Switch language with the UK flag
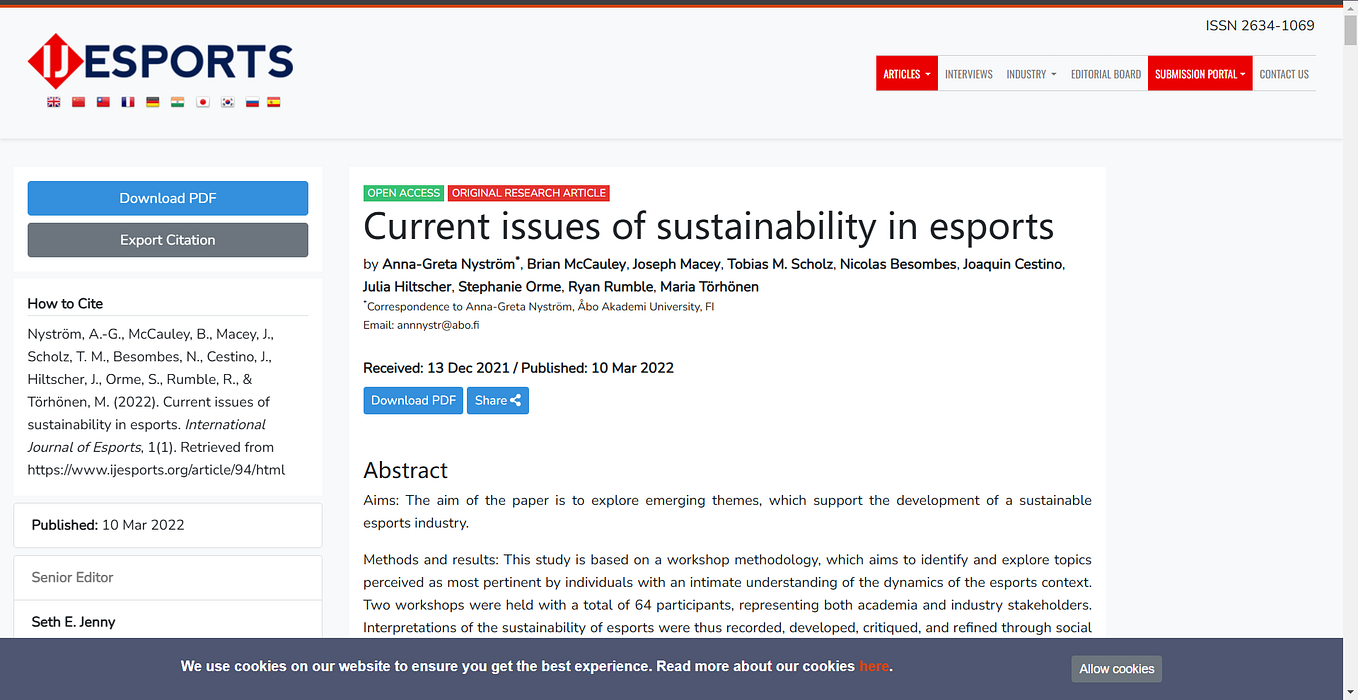 click(54, 102)
